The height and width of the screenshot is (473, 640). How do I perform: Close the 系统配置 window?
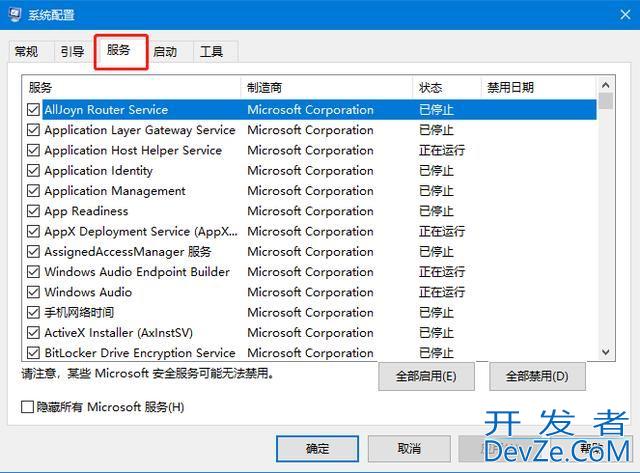tap(625, 15)
